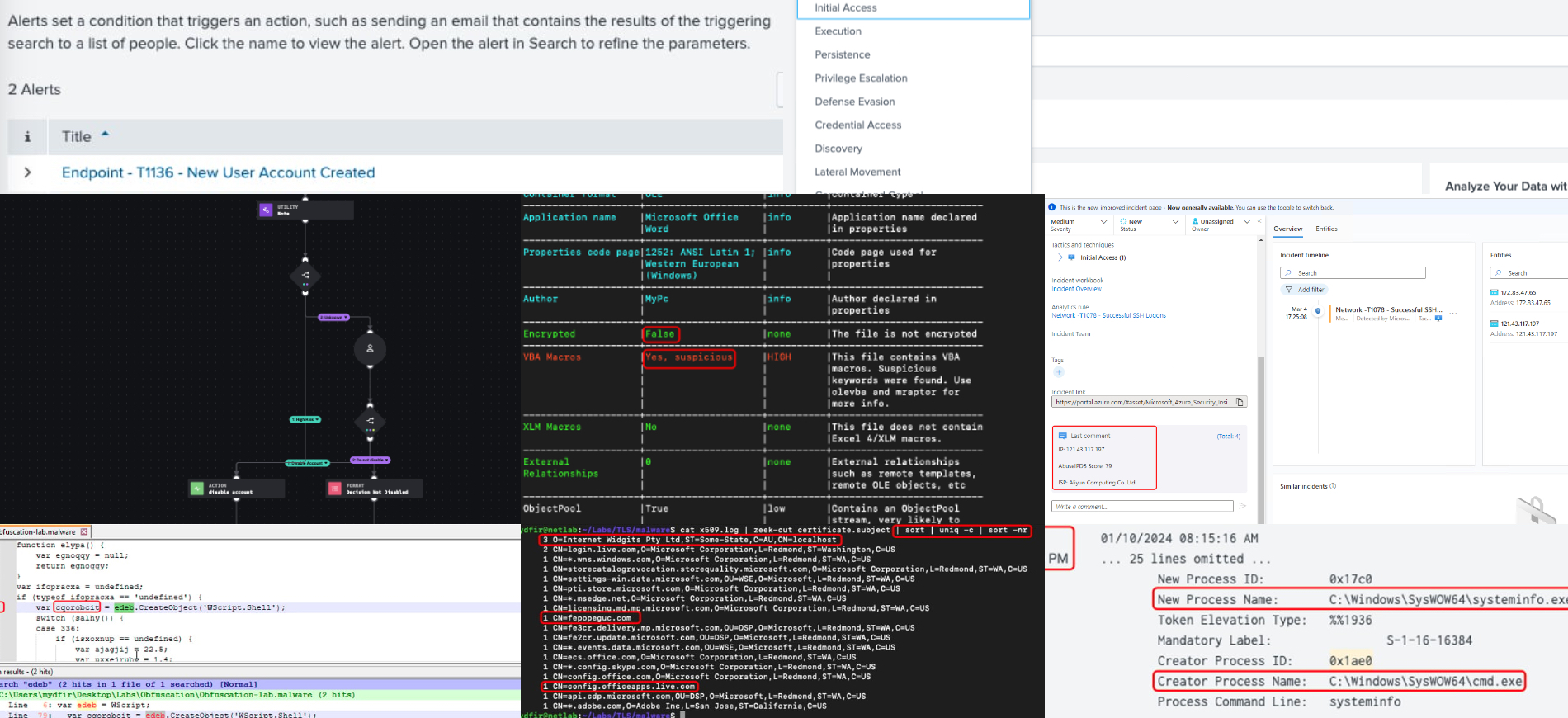Open the Unassigned Owner dropdown
Image resolution: width=1568 pixels, height=718 pixels.
1220,224
